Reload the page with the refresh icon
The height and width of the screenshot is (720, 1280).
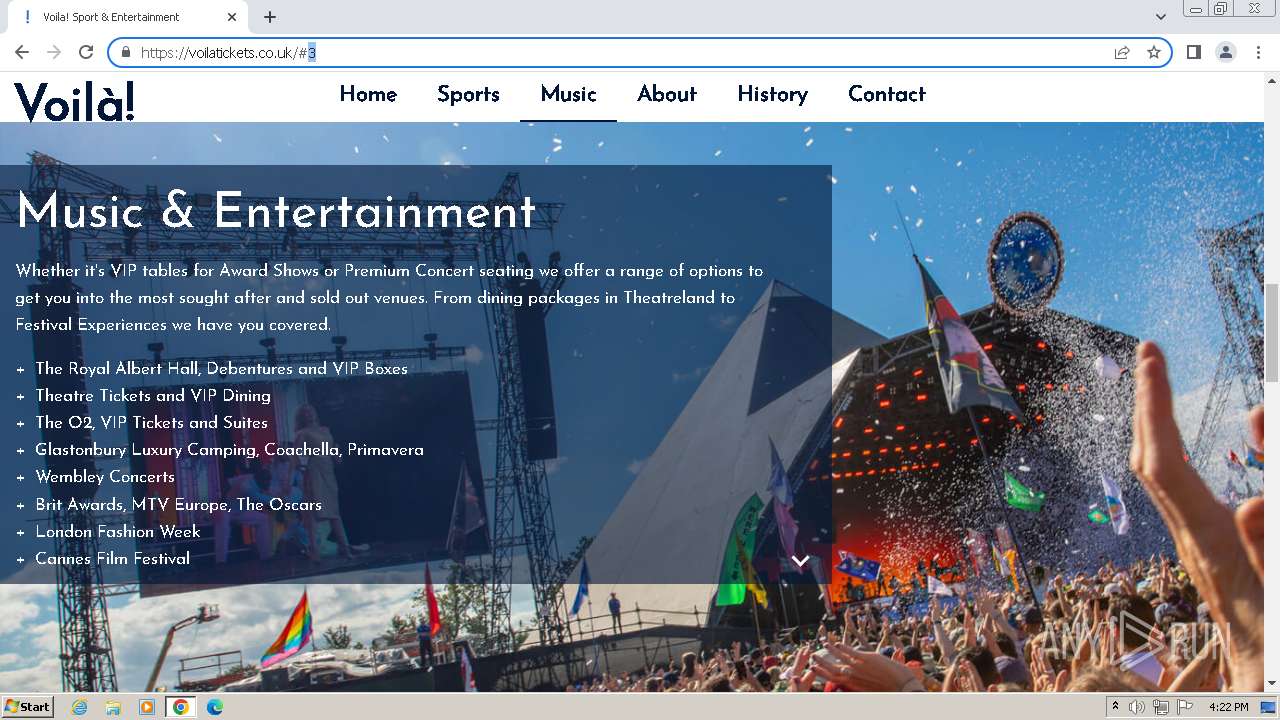pyautogui.click(x=86, y=52)
